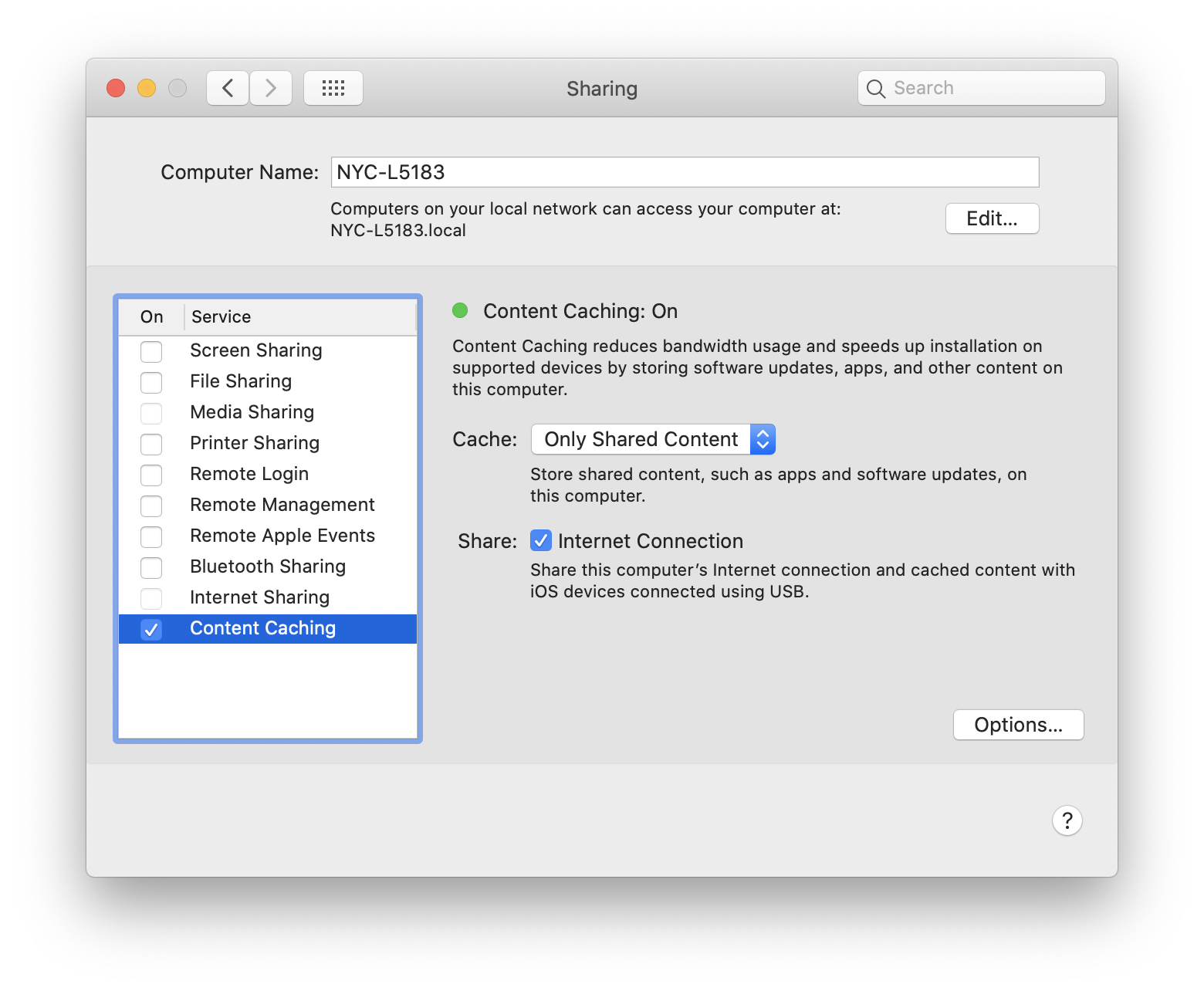The height and width of the screenshot is (991, 1204).
Task: Select the Printer Sharing service row
Action: click(255, 443)
